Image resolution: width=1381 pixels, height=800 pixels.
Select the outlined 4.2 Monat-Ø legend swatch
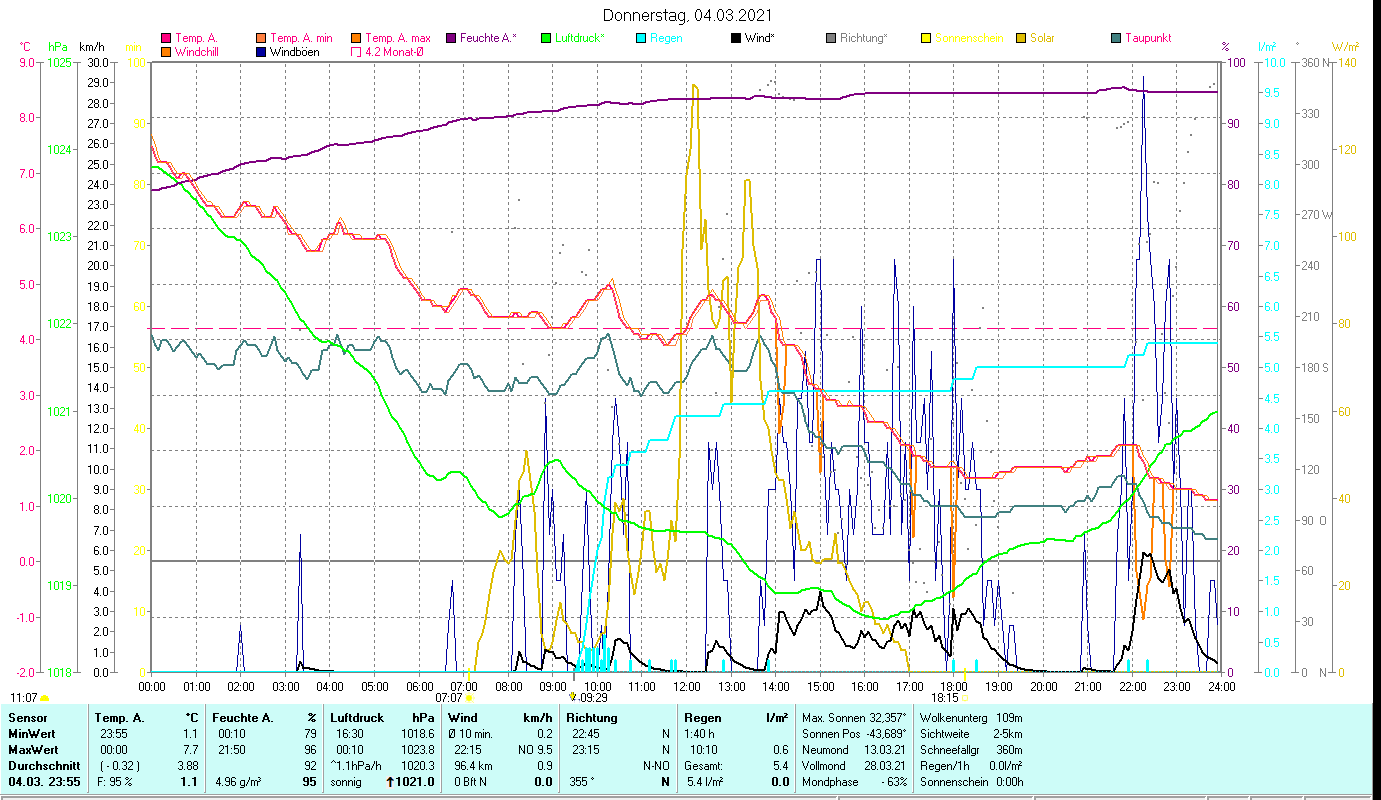pyautogui.click(x=358, y=51)
